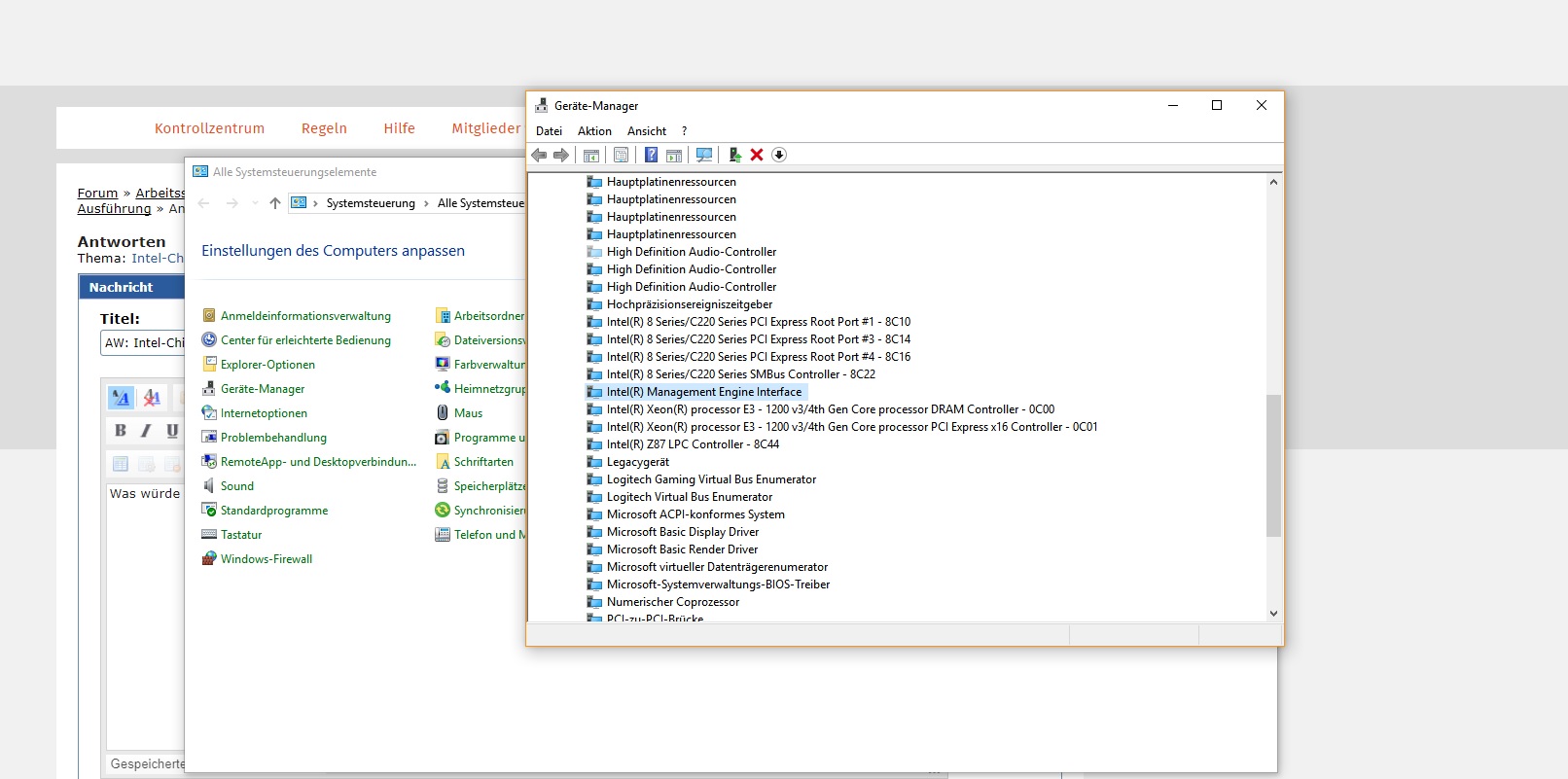Click Tastatur keyboard icon

click(x=208, y=535)
